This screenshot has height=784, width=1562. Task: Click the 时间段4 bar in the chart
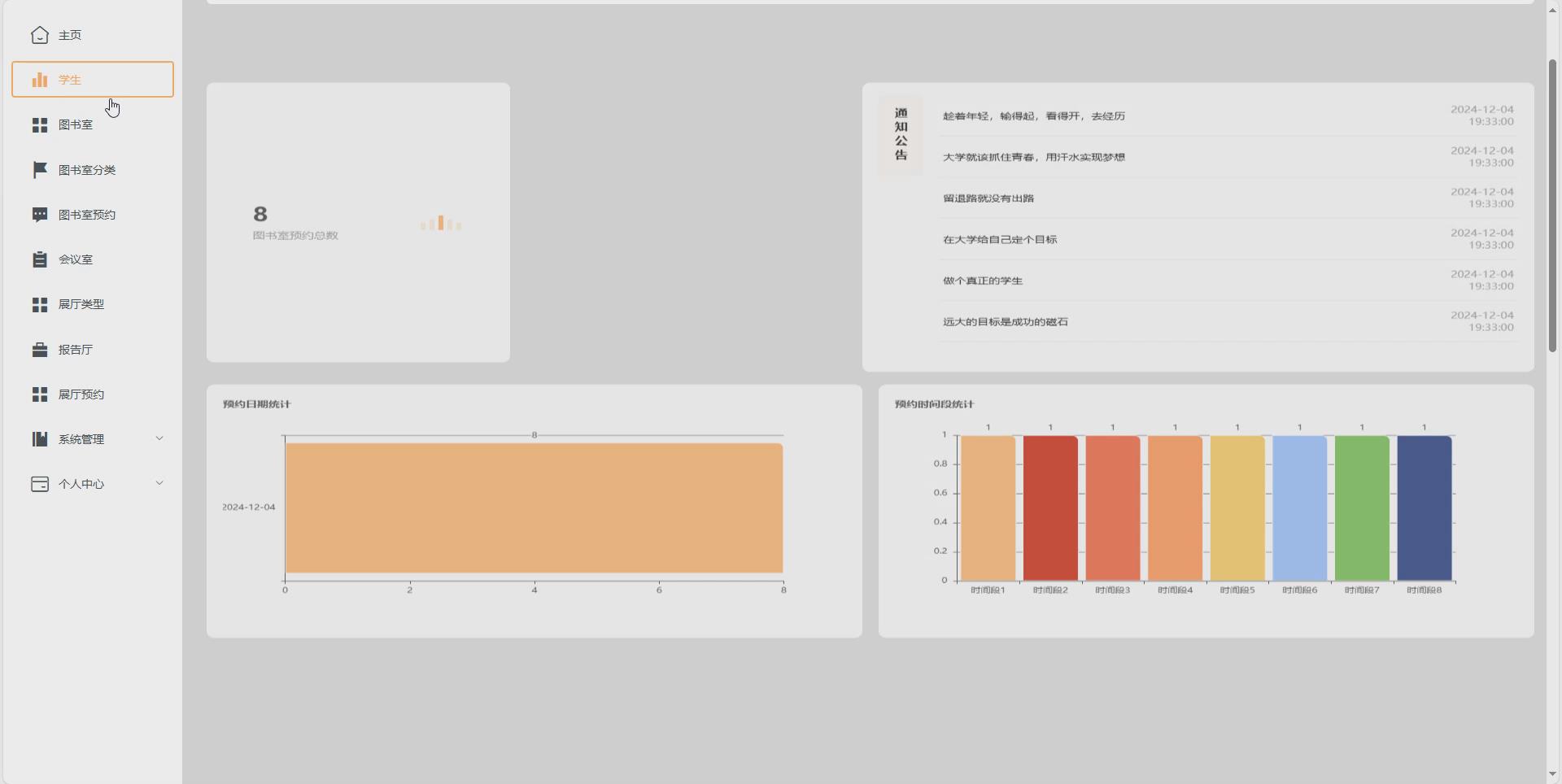tap(1175, 508)
